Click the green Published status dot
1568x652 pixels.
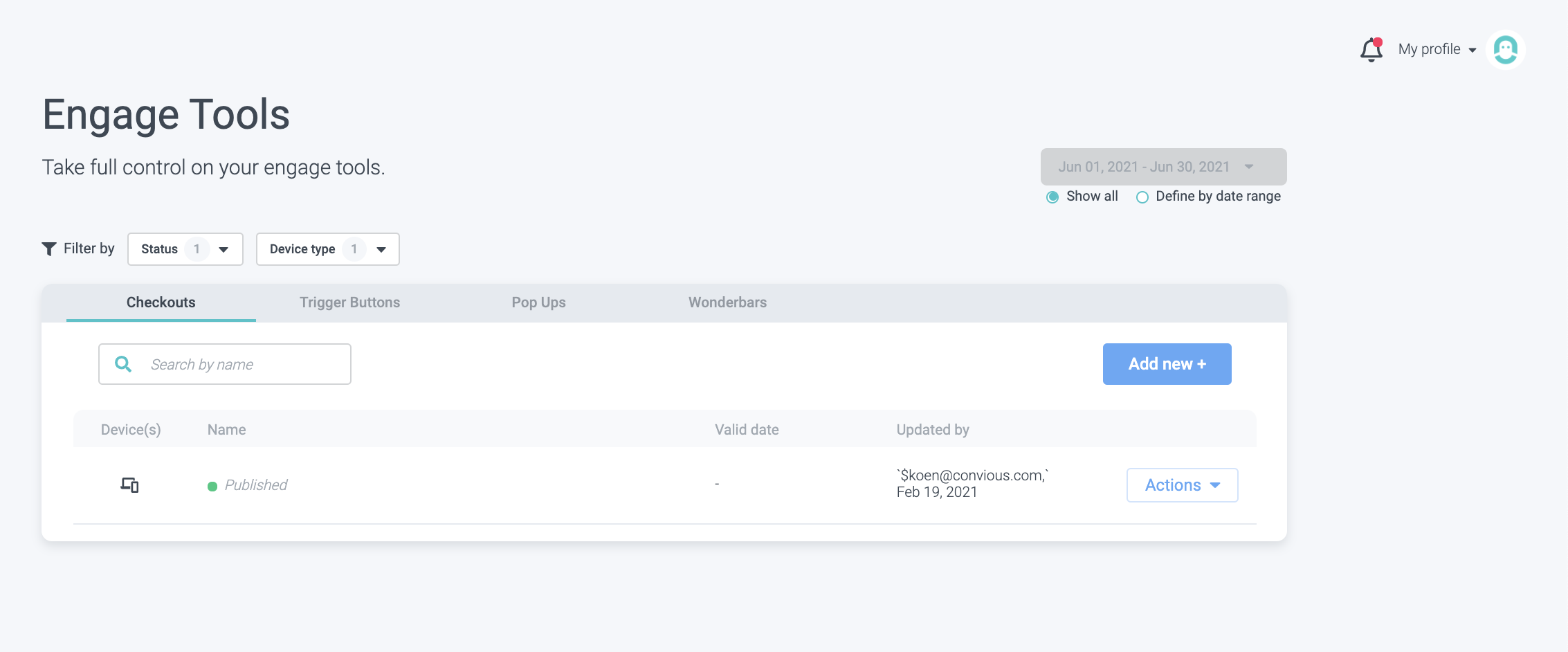point(212,486)
